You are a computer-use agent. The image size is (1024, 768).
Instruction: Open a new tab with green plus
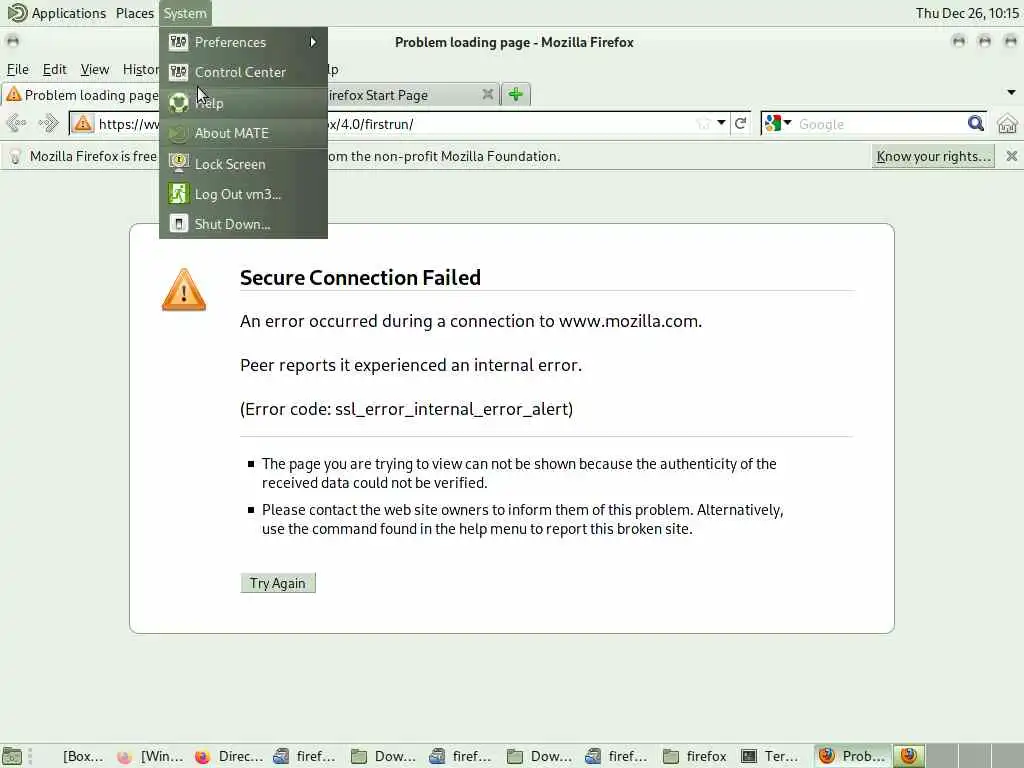pyautogui.click(x=516, y=95)
